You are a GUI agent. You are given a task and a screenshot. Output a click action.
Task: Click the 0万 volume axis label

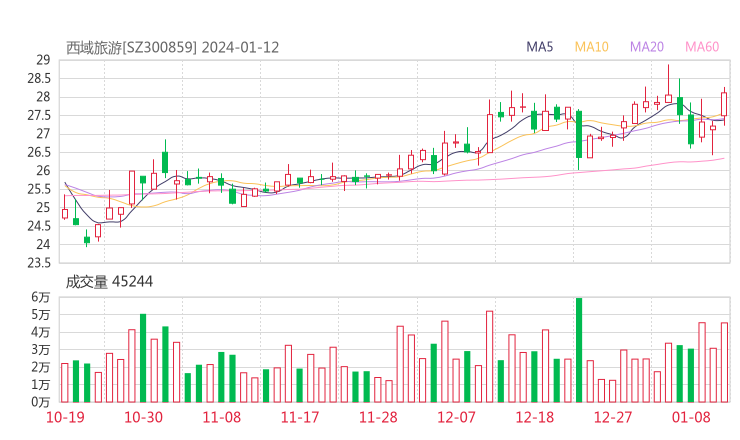click(x=41, y=402)
